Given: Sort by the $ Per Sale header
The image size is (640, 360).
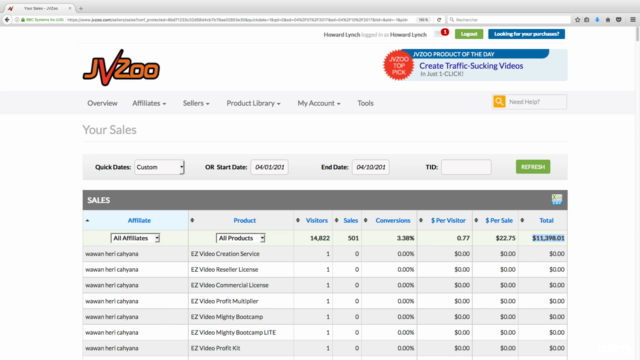Looking at the screenshot, I should coord(499,220).
